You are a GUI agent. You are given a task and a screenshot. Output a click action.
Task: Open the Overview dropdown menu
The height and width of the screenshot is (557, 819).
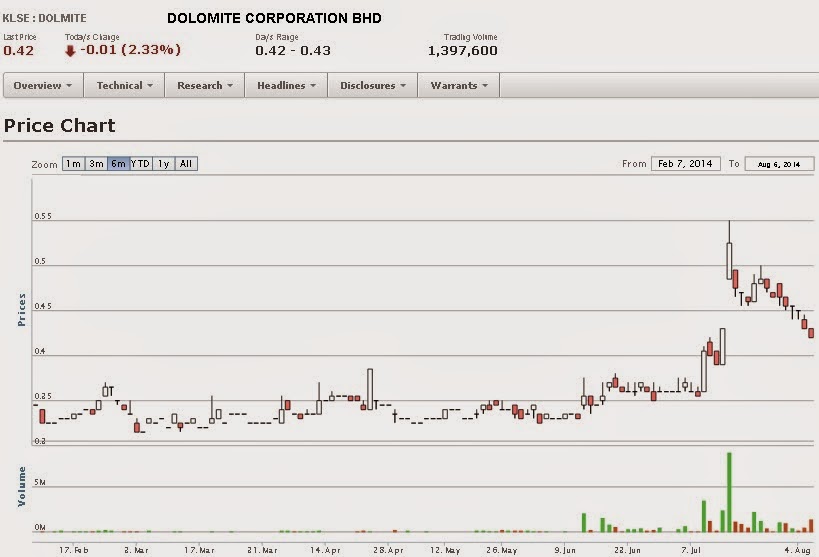point(43,85)
